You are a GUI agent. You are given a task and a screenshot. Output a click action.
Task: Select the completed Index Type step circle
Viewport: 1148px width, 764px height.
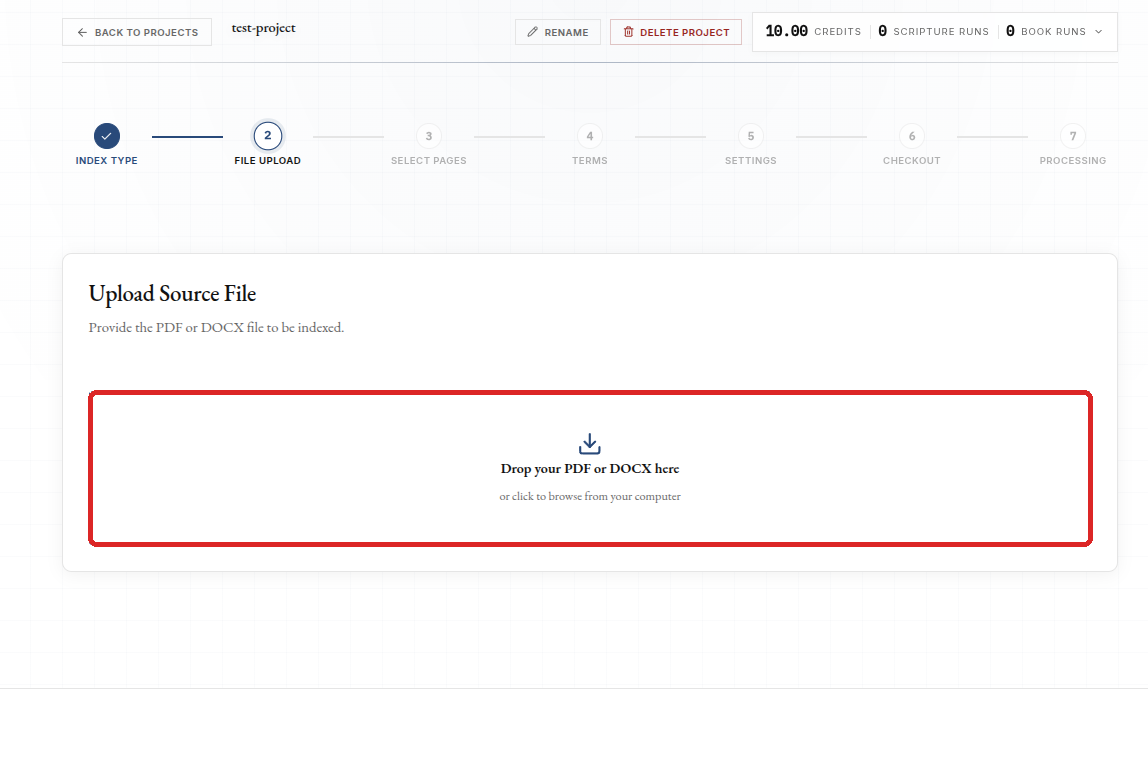[107, 136]
